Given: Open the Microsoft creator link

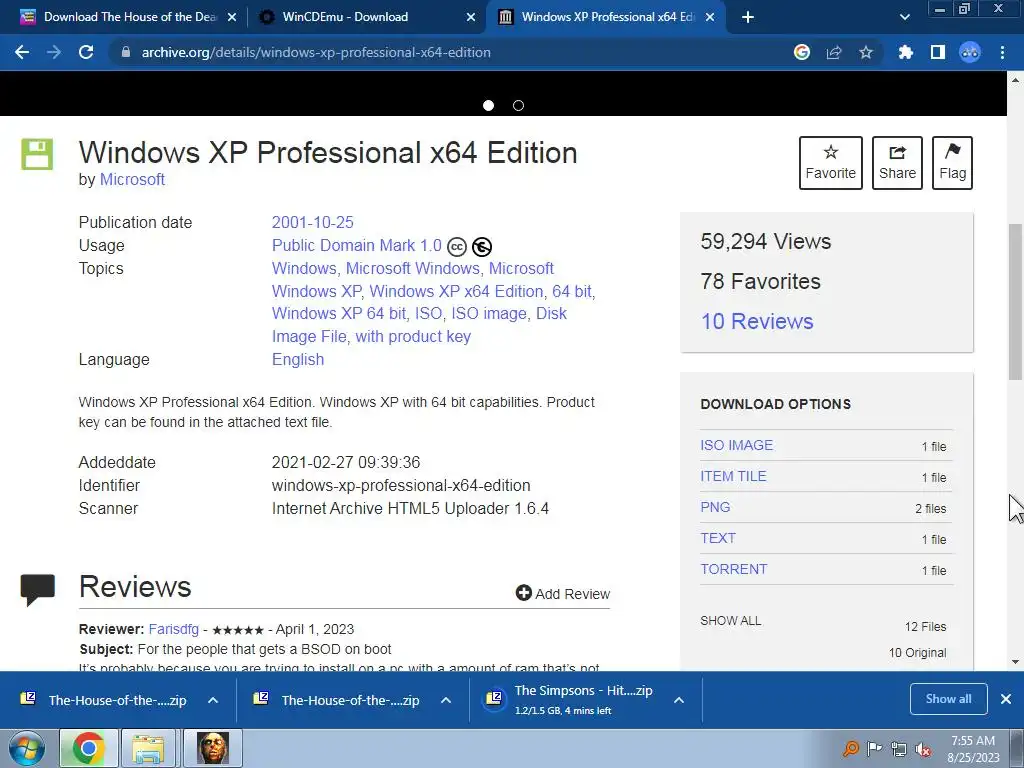Looking at the screenshot, I should click(132, 180).
